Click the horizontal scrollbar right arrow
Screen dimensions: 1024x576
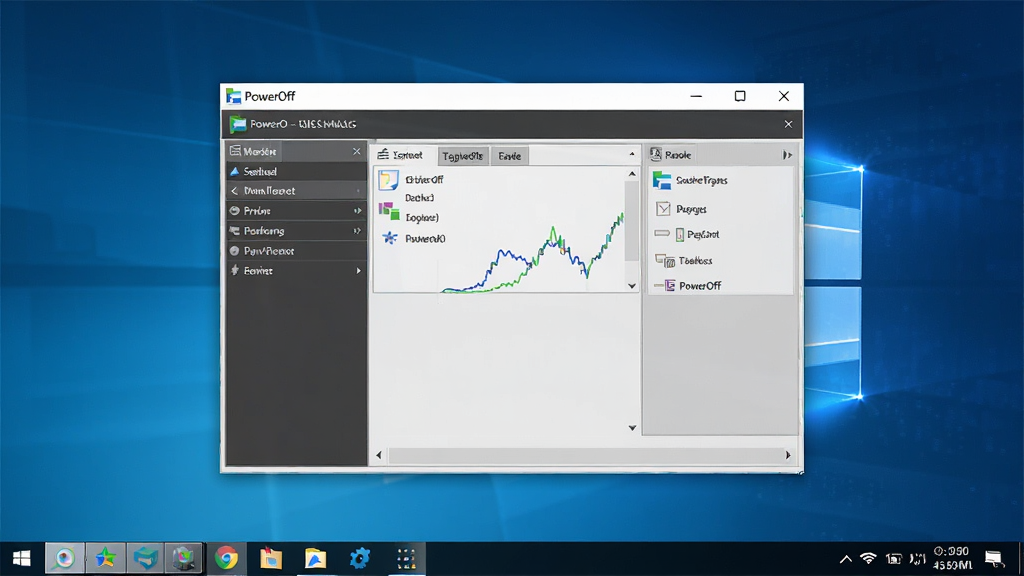tap(788, 455)
